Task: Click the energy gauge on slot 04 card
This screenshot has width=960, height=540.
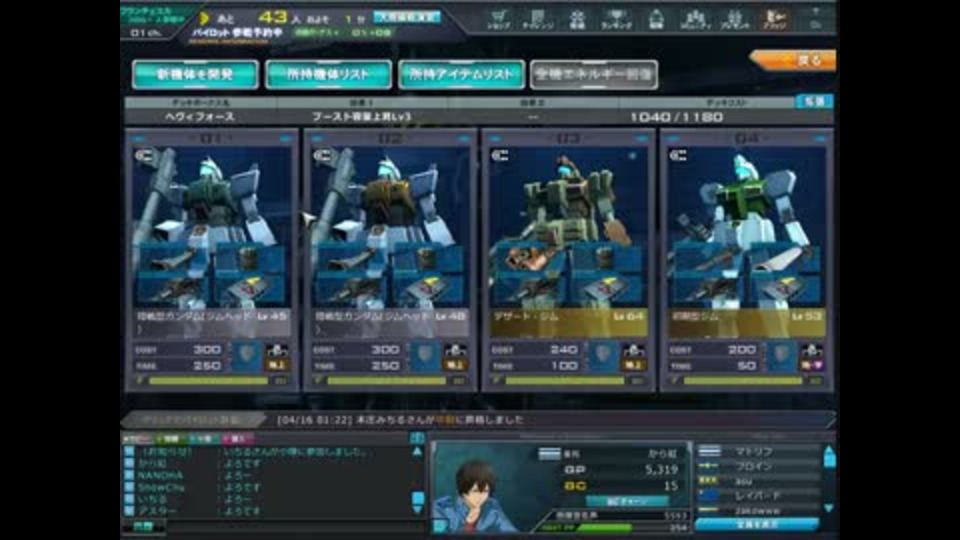Action: pos(744,381)
